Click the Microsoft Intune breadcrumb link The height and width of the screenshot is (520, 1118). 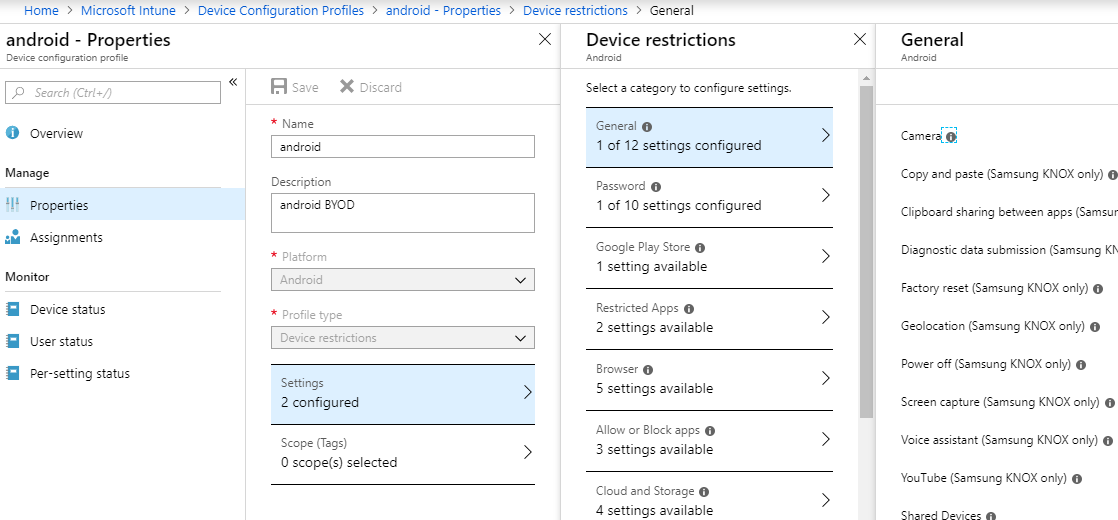129,11
